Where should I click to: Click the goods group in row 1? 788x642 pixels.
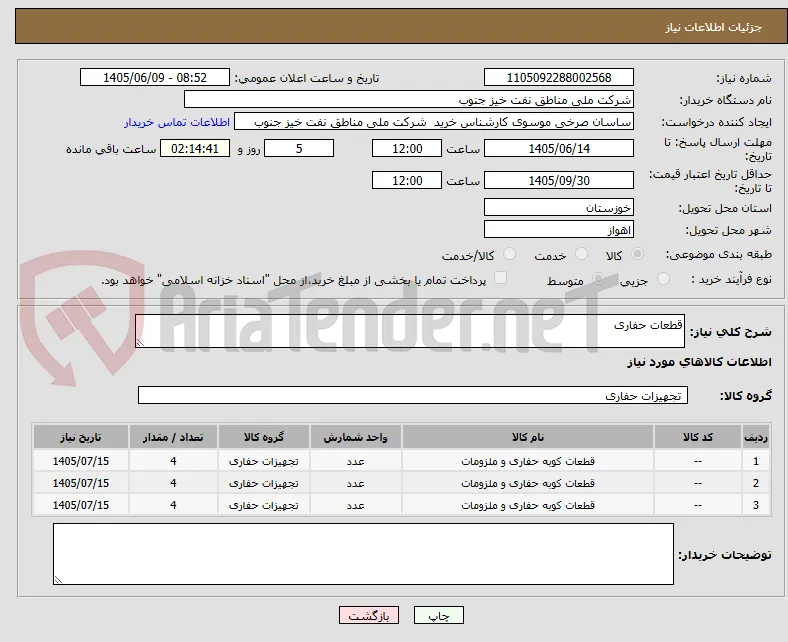pos(264,461)
